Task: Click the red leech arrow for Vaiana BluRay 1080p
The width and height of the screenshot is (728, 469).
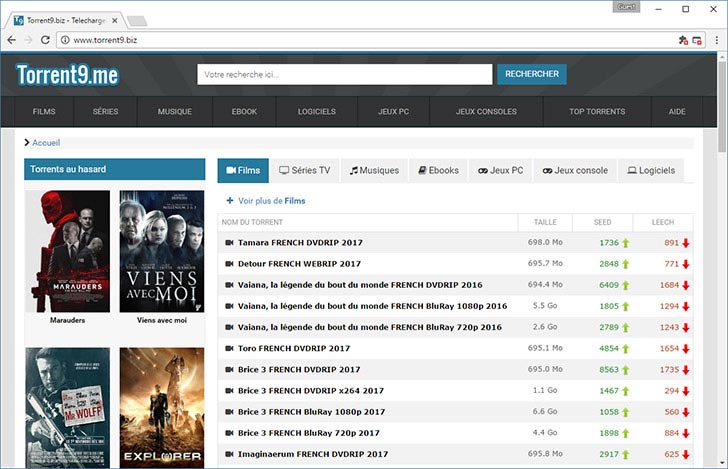Action: (x=686, y=306)
